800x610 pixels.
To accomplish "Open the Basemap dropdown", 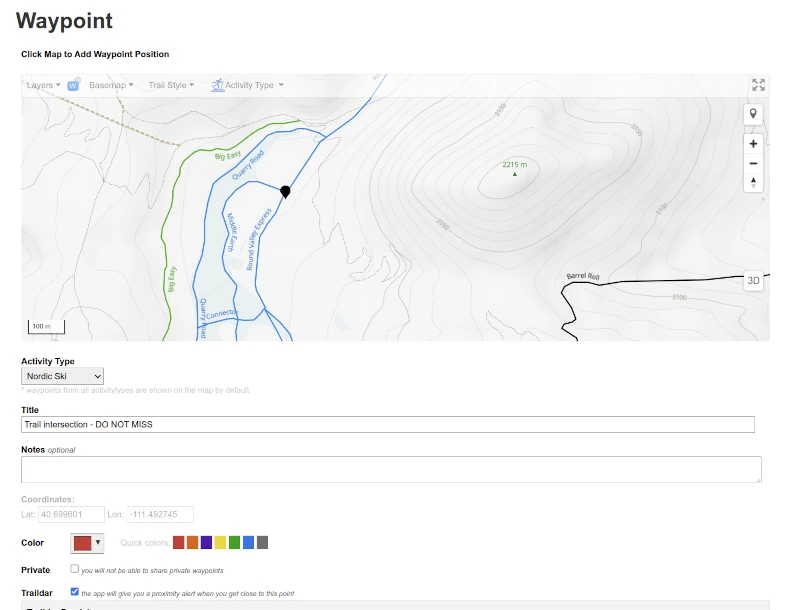I will (111, 85).
